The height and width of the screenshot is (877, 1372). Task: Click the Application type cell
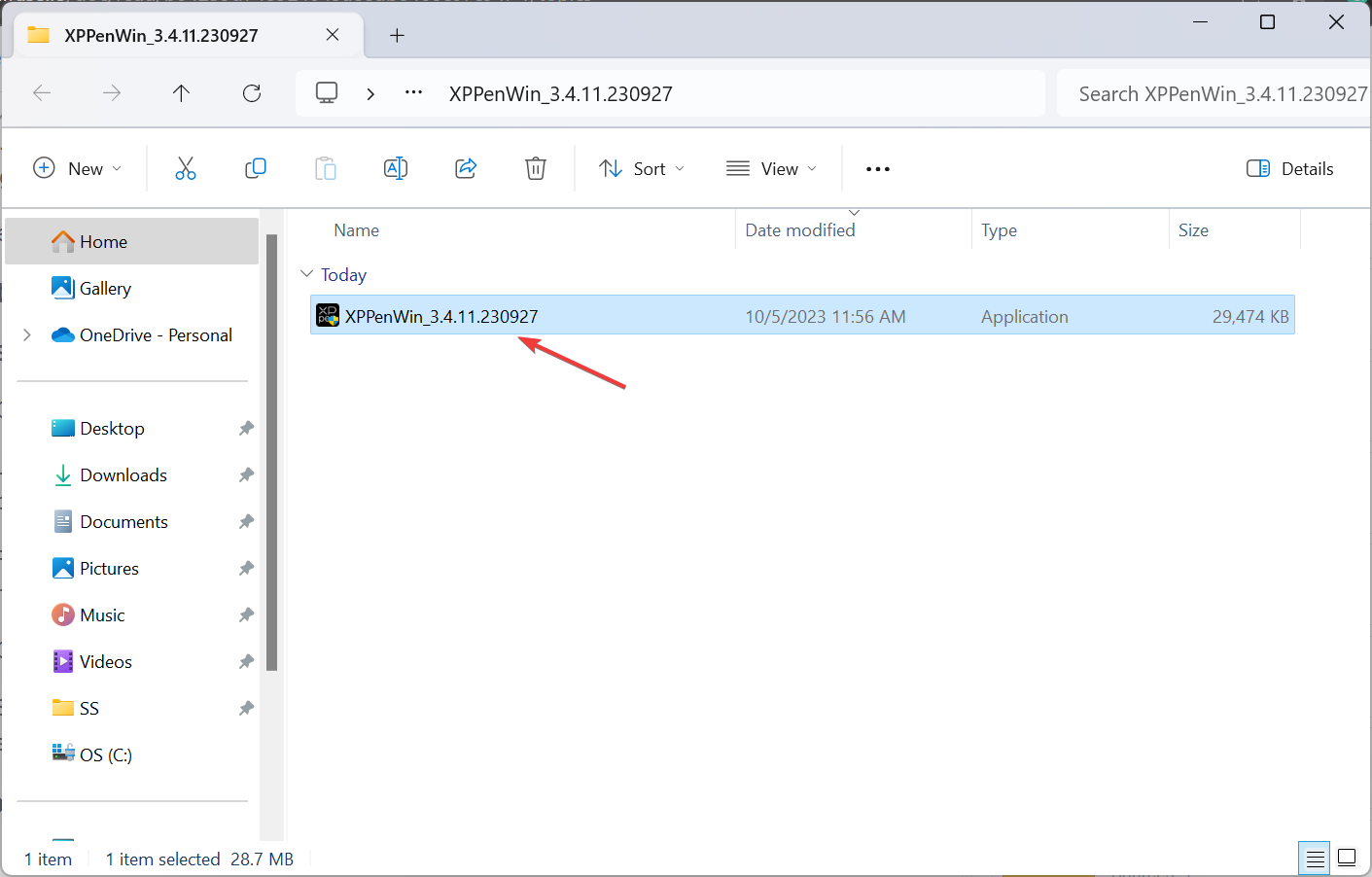click(x=1025, y=316)
